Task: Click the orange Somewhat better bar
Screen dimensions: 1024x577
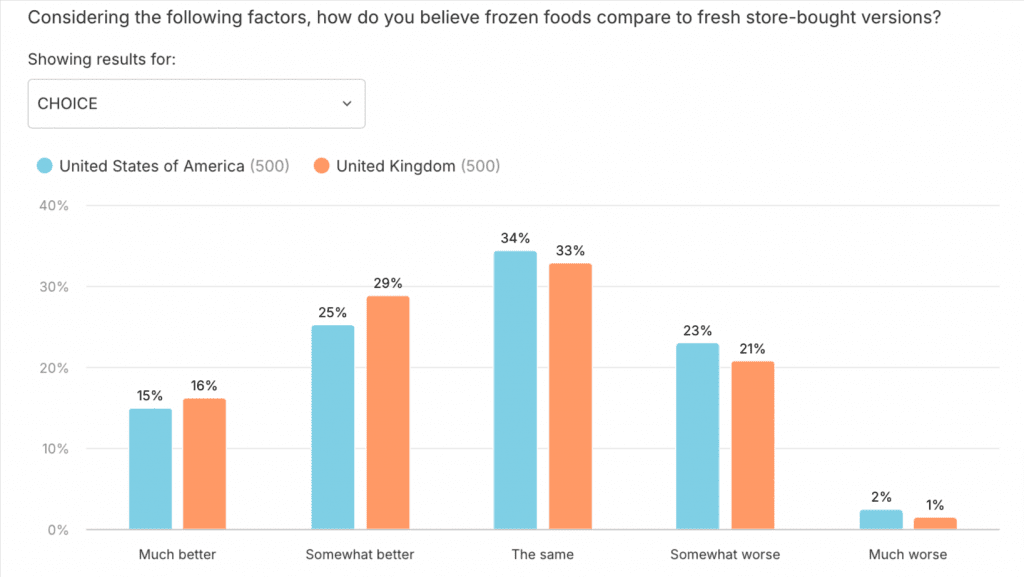Action: tap(387, 412)
